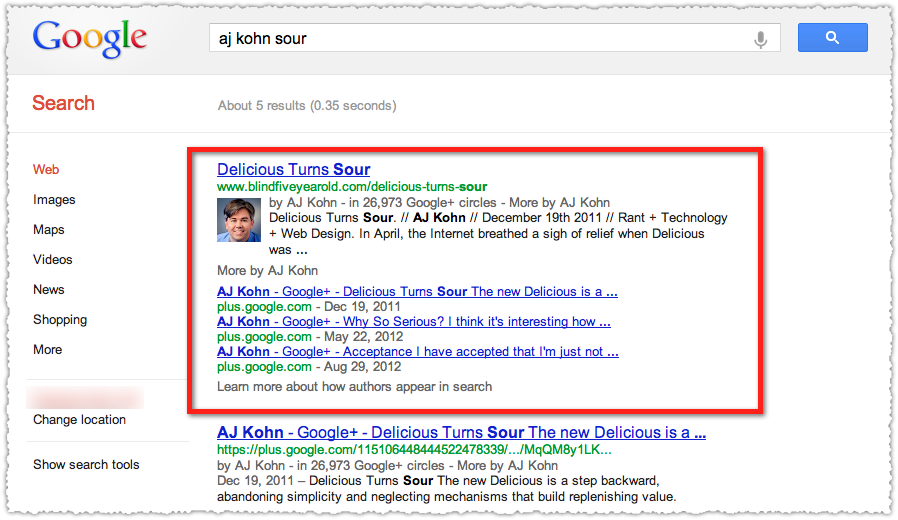Click 'by AJ Kohn' in first result
The width and height of the screenshot is (898, 520).
[x=303, y=203]
